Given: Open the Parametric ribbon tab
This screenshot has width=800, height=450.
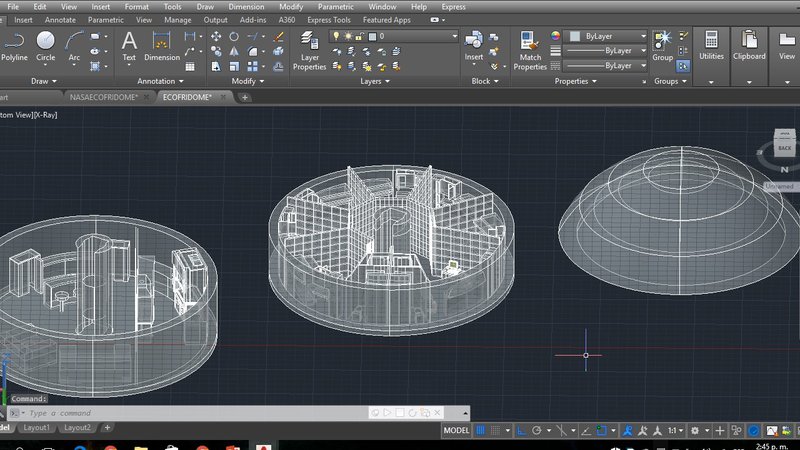Looking at the screenshot, I should point(106,19).
